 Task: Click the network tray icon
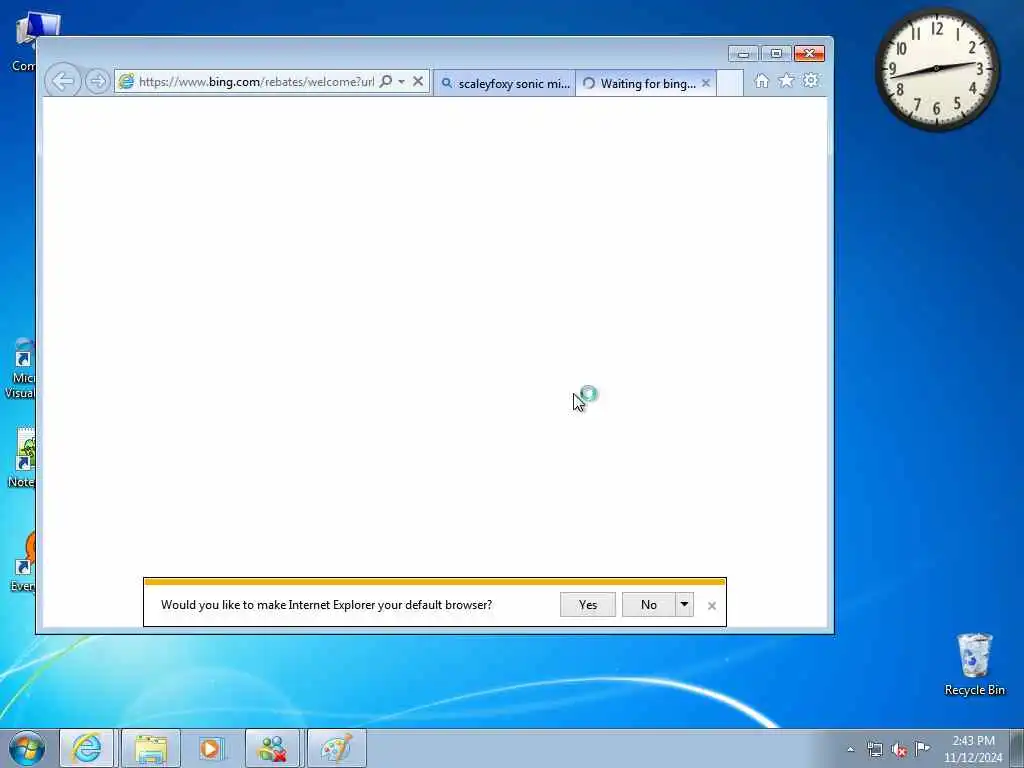[874, 749]
